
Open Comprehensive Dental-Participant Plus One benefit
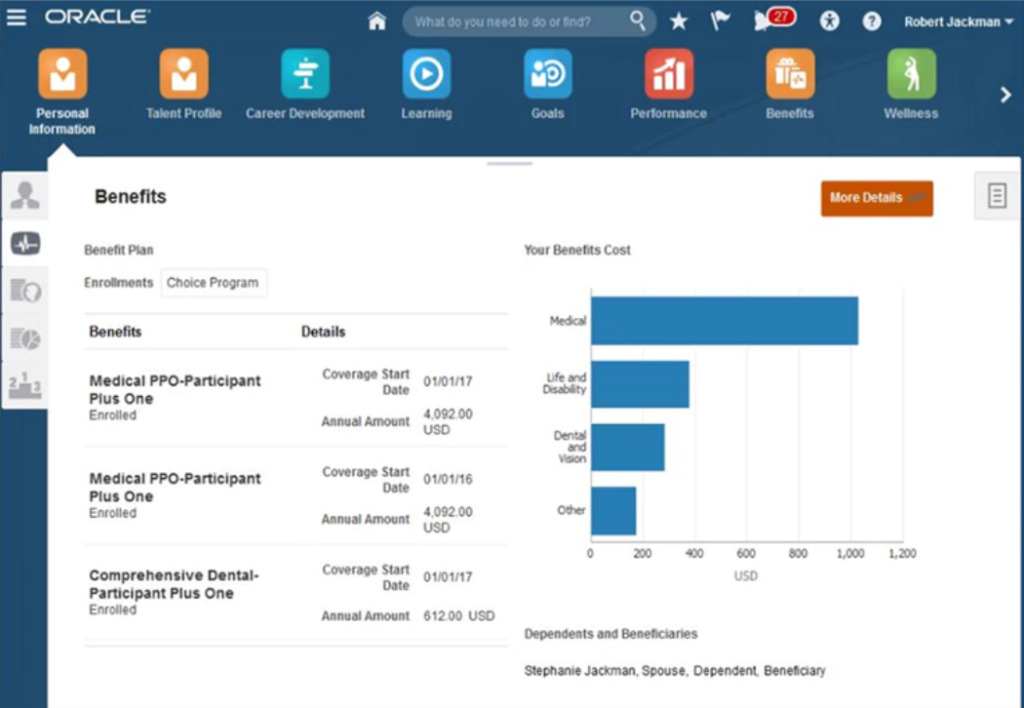pyautogui.click(x=173, y=584)
